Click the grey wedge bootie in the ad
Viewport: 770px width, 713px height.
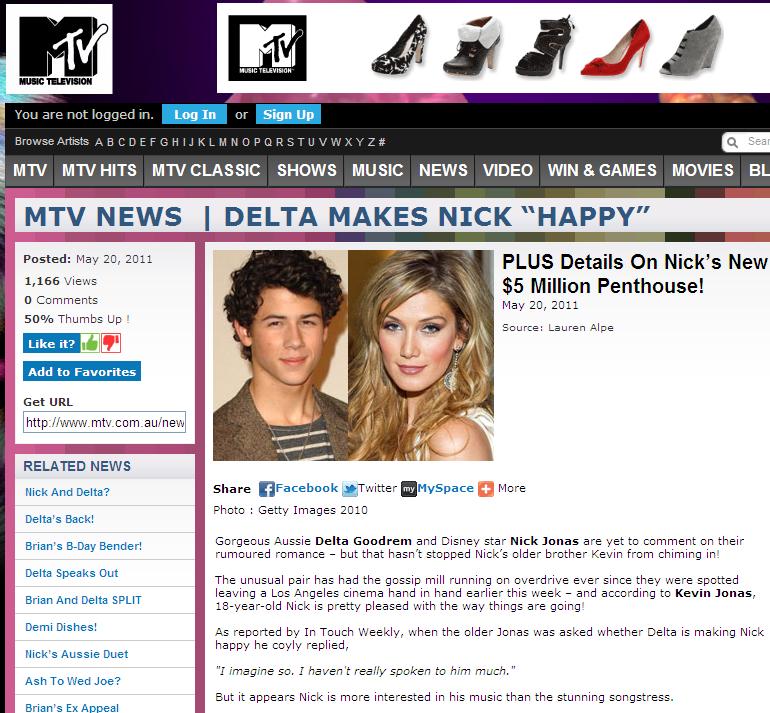(x=691, y=46)
